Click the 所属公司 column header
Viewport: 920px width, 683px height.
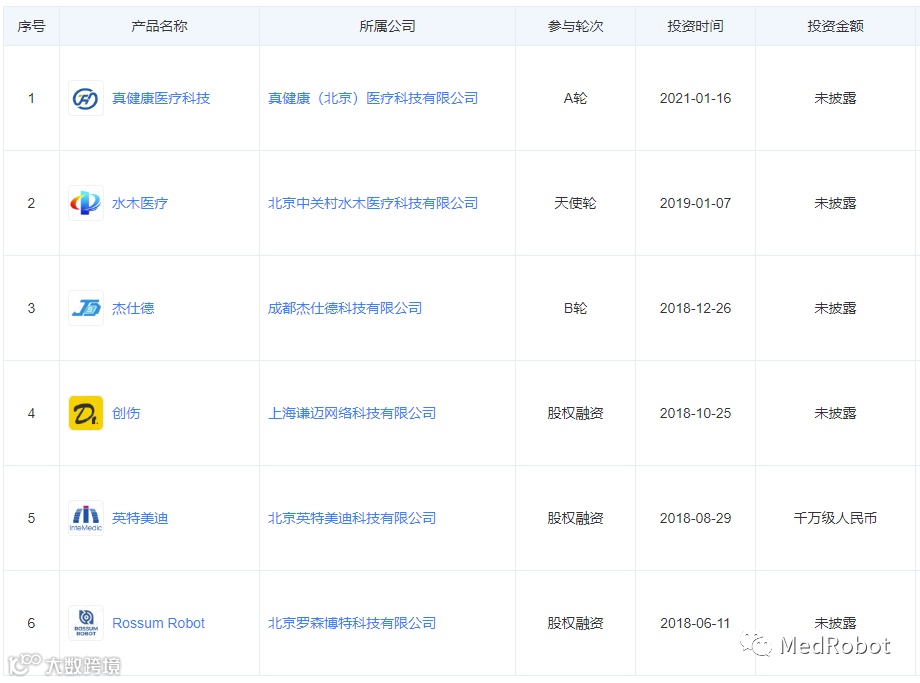click(387, 26)
